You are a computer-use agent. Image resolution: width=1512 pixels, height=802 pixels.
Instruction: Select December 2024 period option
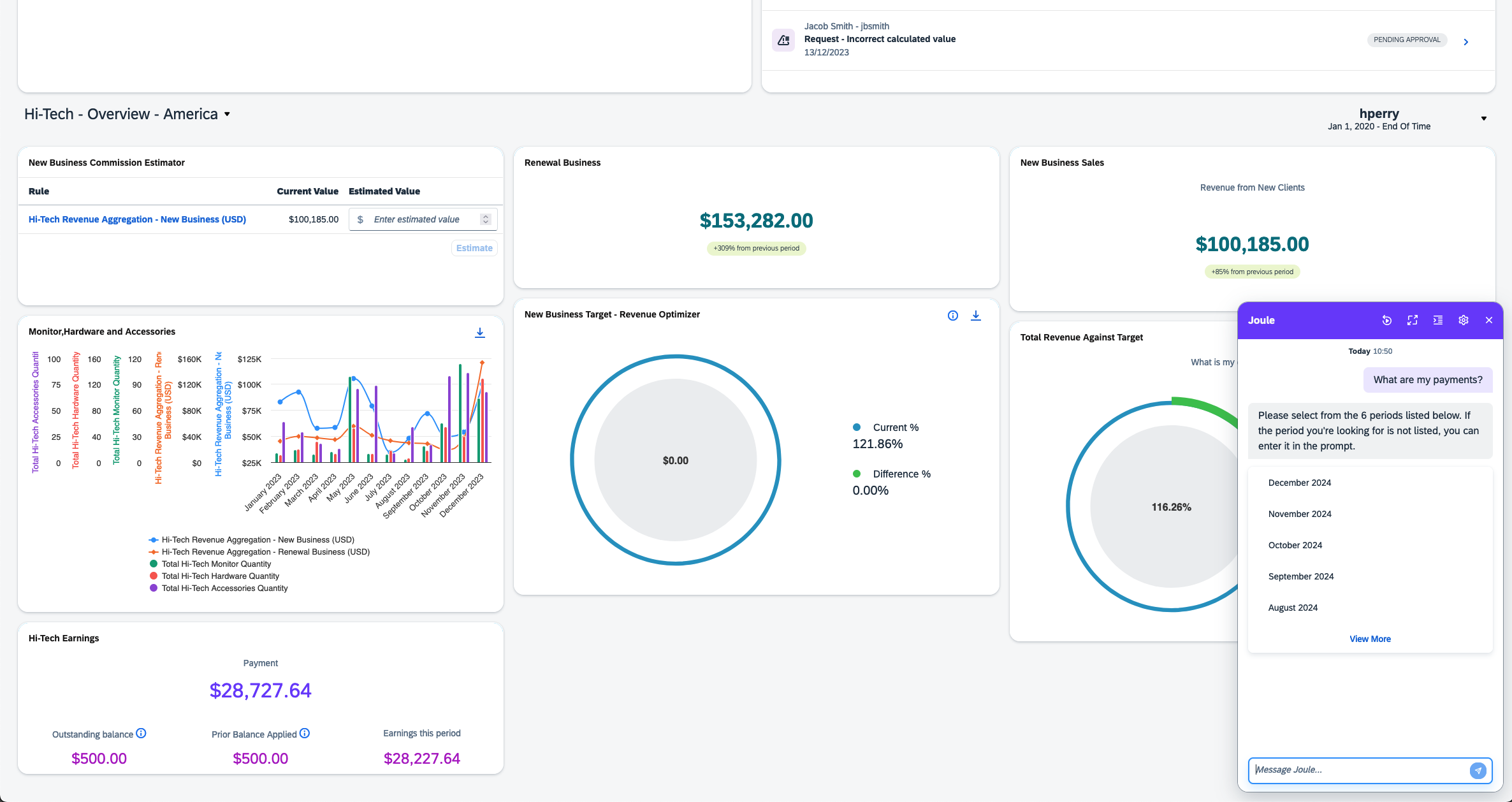pos(1299,483)
